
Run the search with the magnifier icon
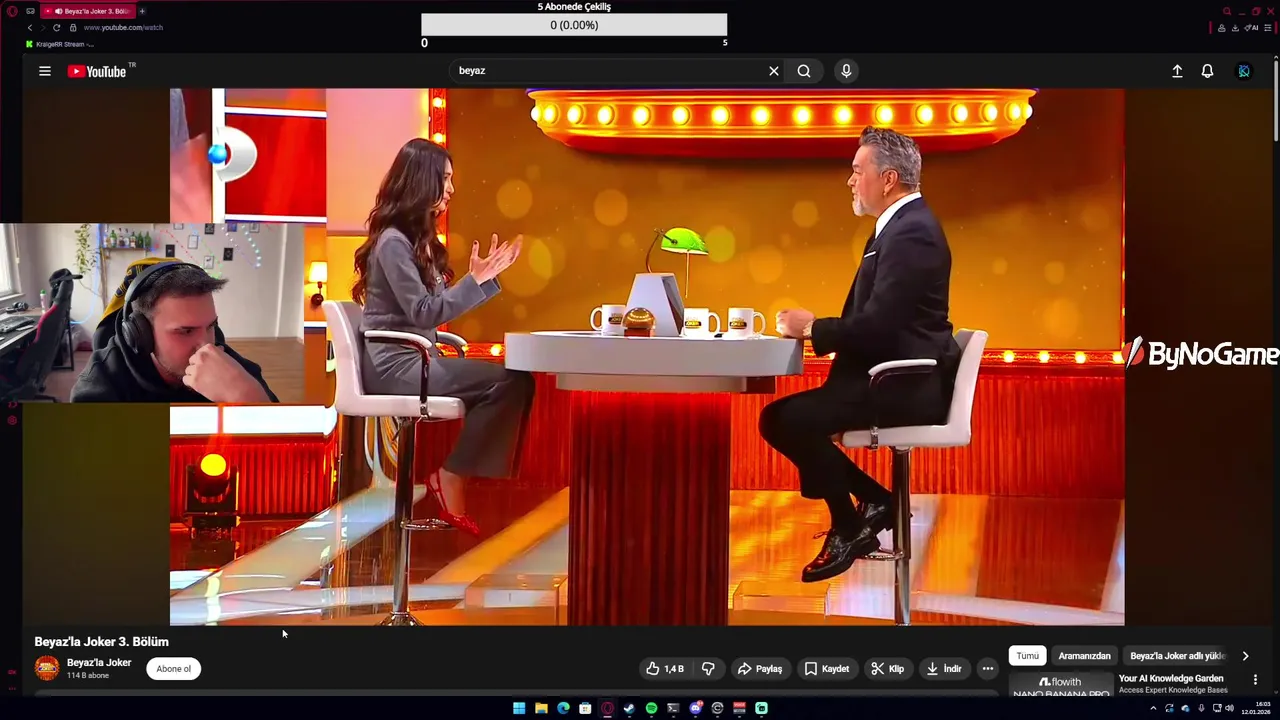[x=804, y=71]
